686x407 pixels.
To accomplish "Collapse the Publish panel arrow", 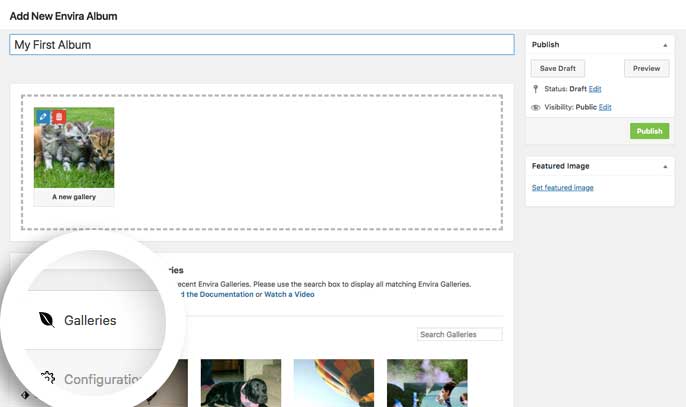I will point(665,45).
